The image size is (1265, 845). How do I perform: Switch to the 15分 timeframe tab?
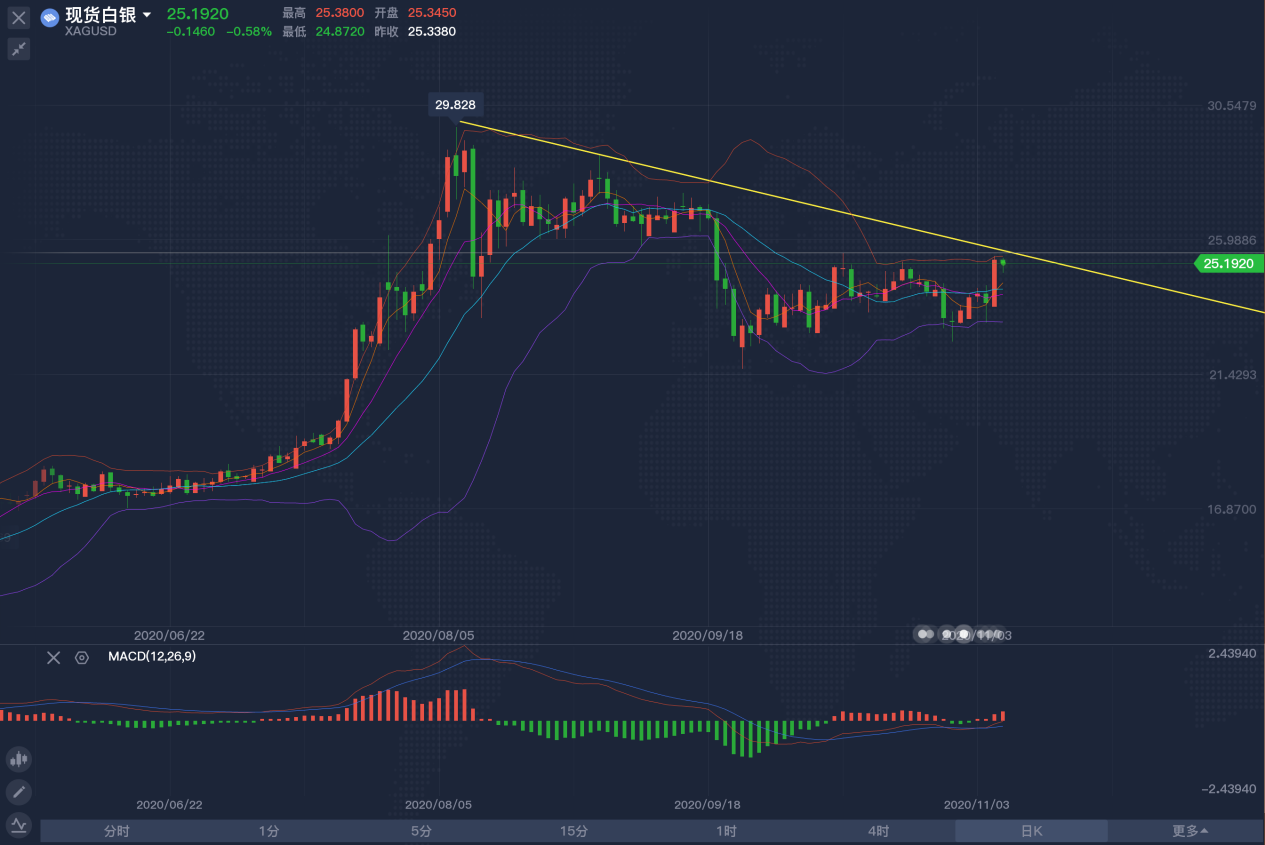coord(574,831)
